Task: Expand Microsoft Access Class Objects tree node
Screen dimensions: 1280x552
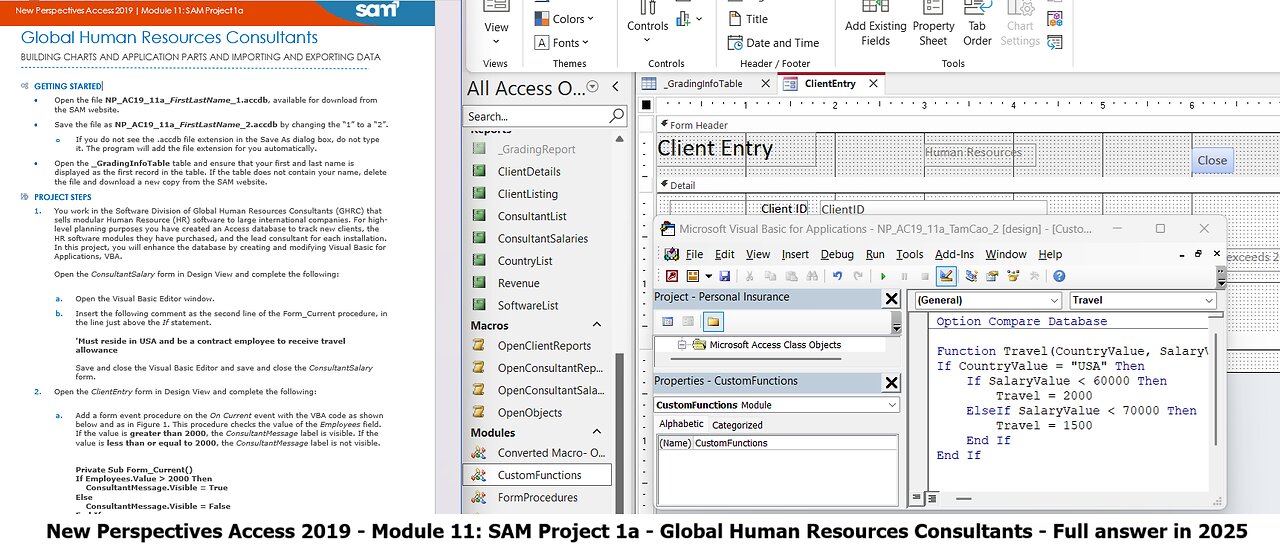Action: (683, 345)
